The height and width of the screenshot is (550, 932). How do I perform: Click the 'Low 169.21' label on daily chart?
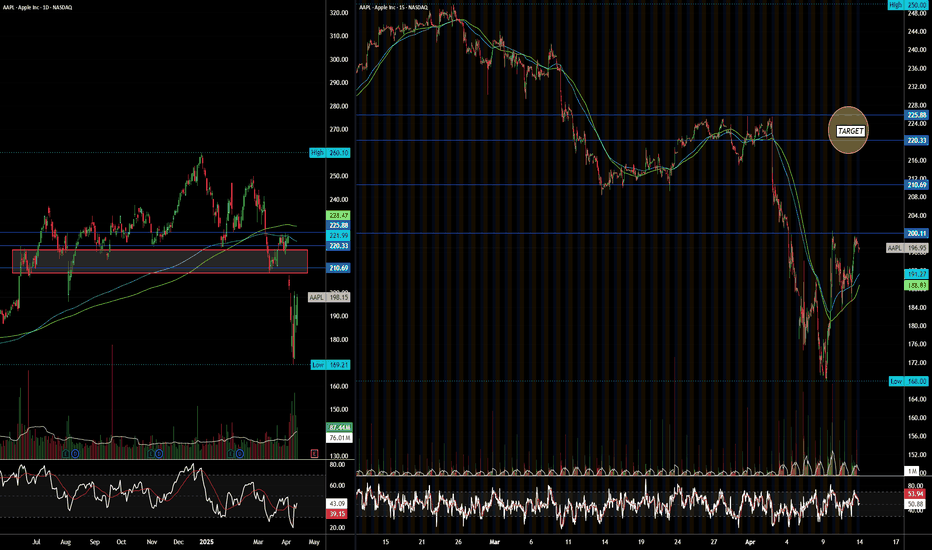330,364
